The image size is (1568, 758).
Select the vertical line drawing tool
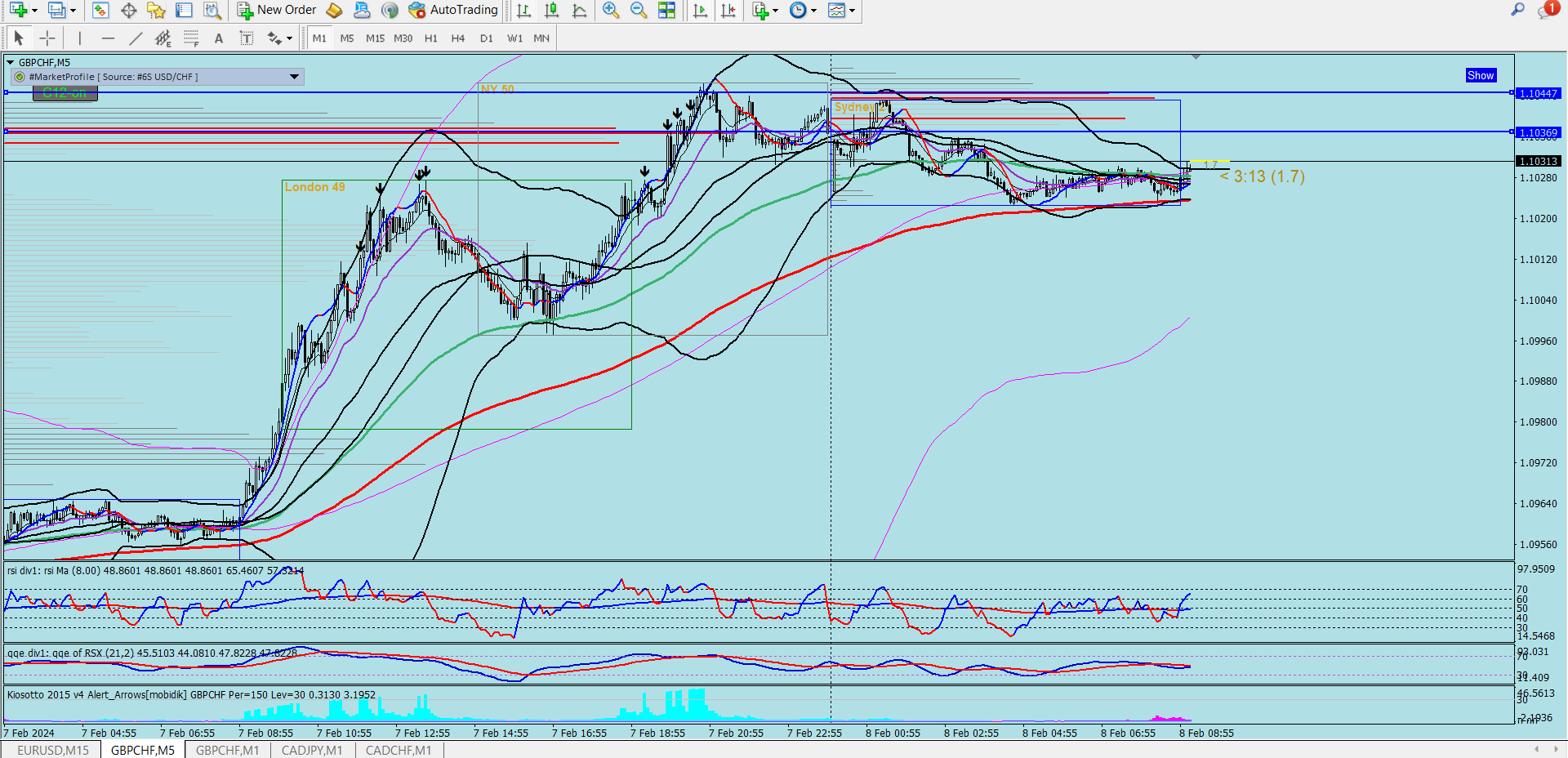80,38
